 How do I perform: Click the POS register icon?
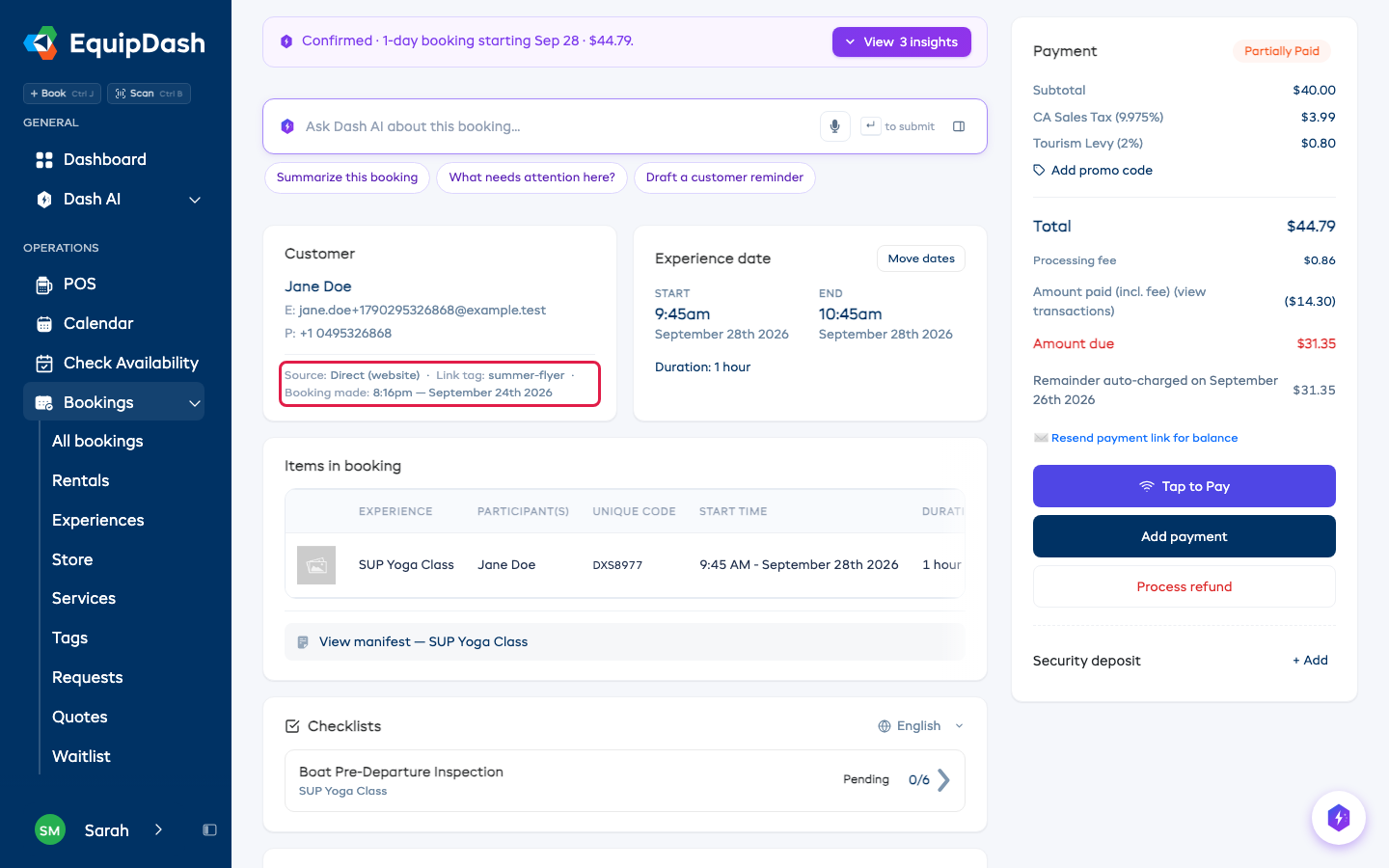[44, 285]
